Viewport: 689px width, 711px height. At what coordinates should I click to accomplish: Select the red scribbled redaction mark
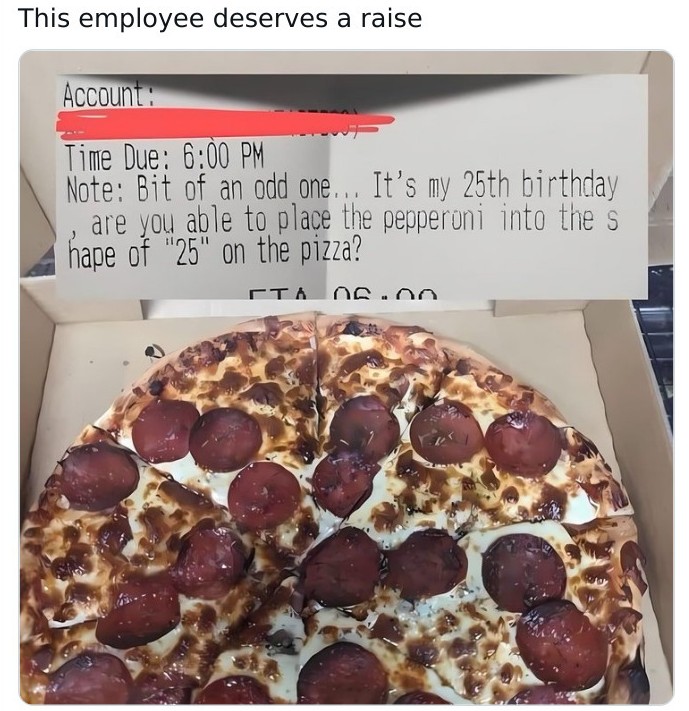tap(225, 123)
